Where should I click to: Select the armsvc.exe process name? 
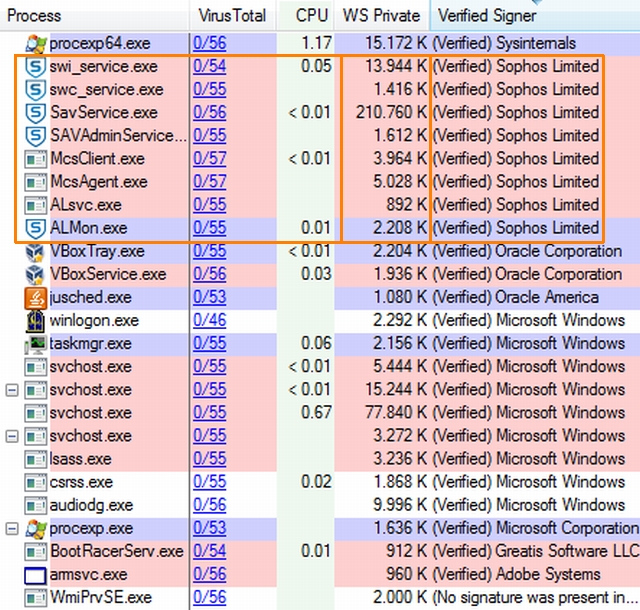(89, 575)
